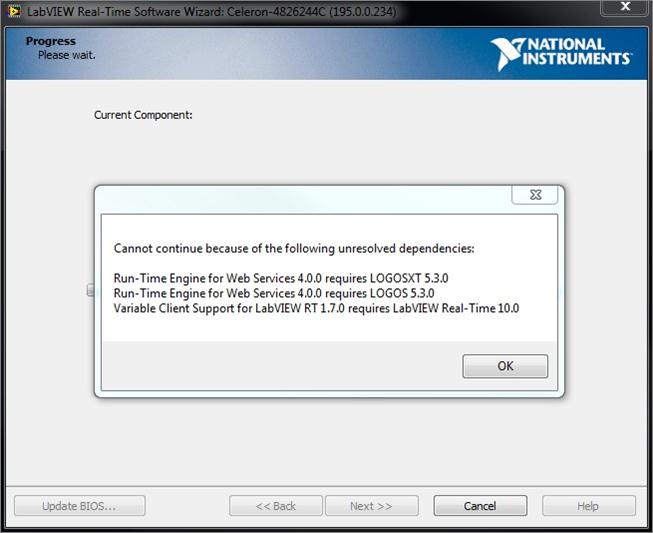Click the << Back button
The image size is (653, 533).
point(276,506)
